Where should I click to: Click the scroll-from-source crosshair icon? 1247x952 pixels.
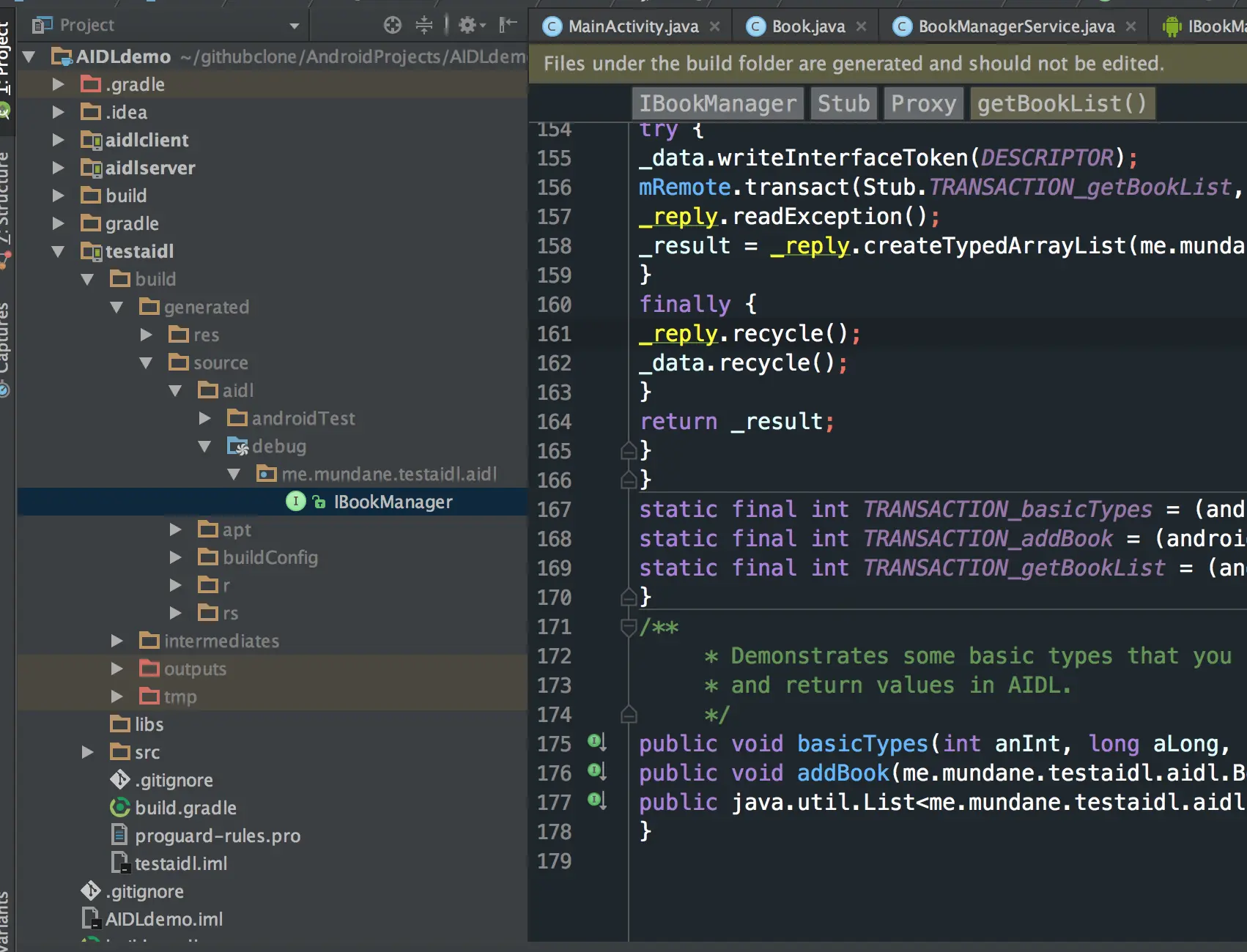[393, 26]
